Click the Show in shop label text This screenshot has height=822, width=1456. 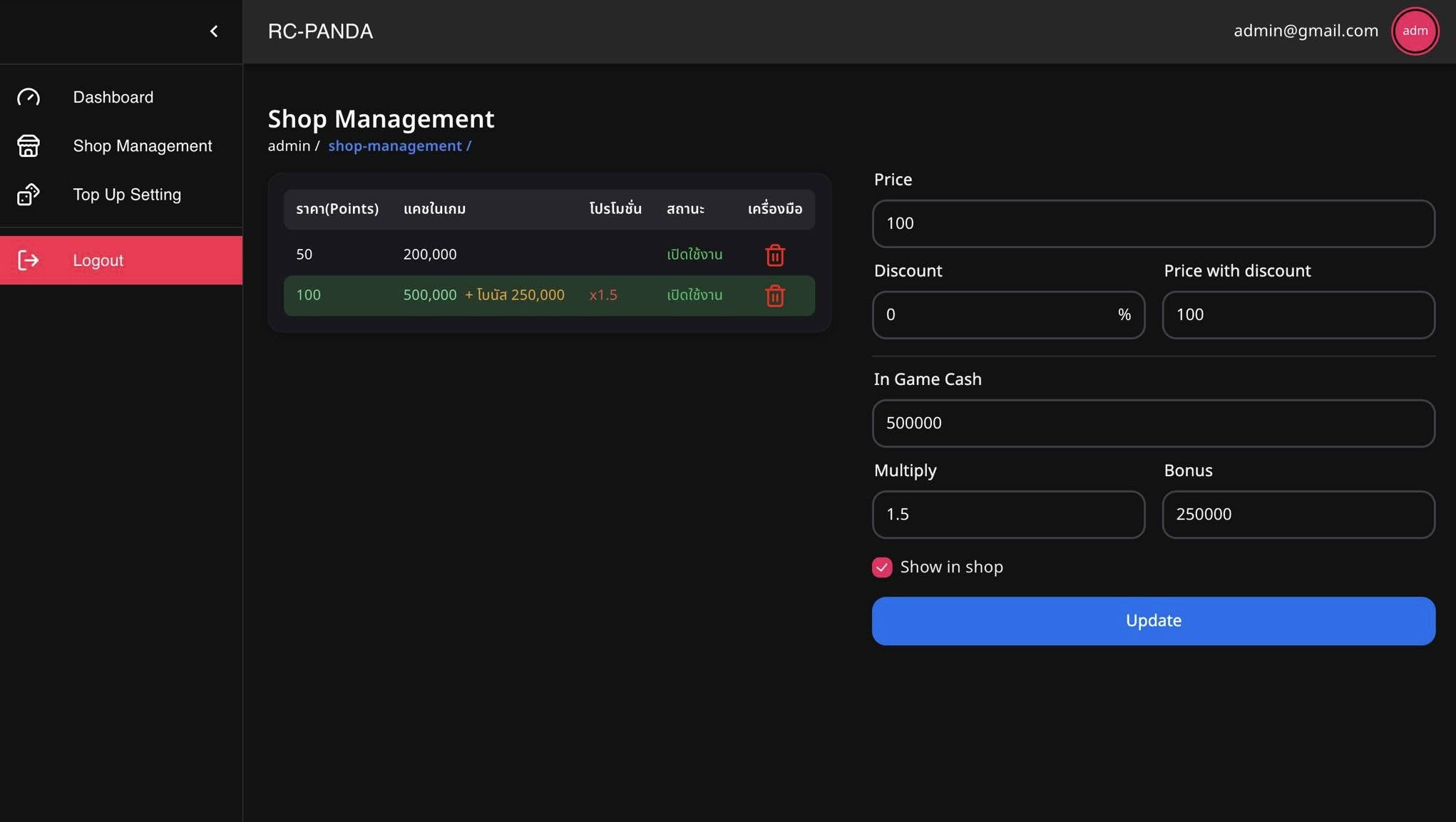(951, 567)
